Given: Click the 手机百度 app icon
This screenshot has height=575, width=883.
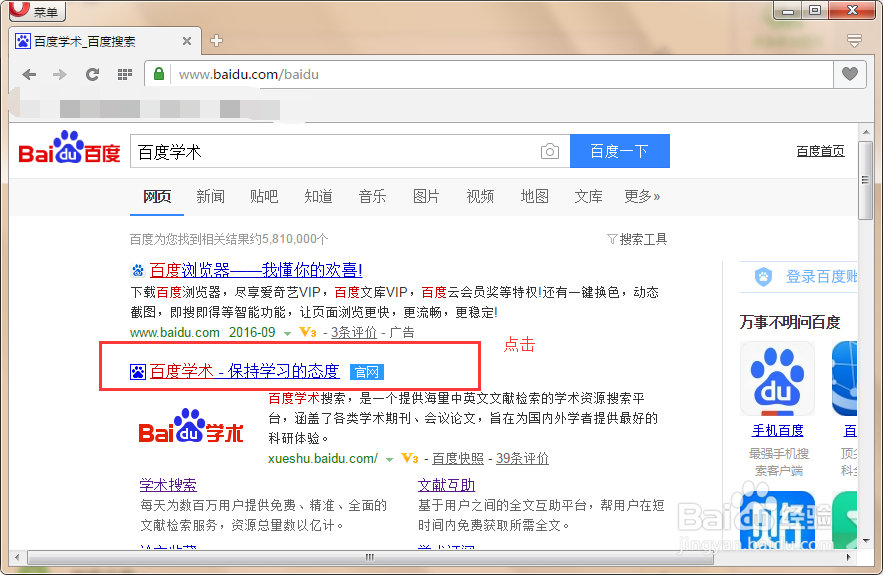Looking at the screenshot, I should point(777,378).
